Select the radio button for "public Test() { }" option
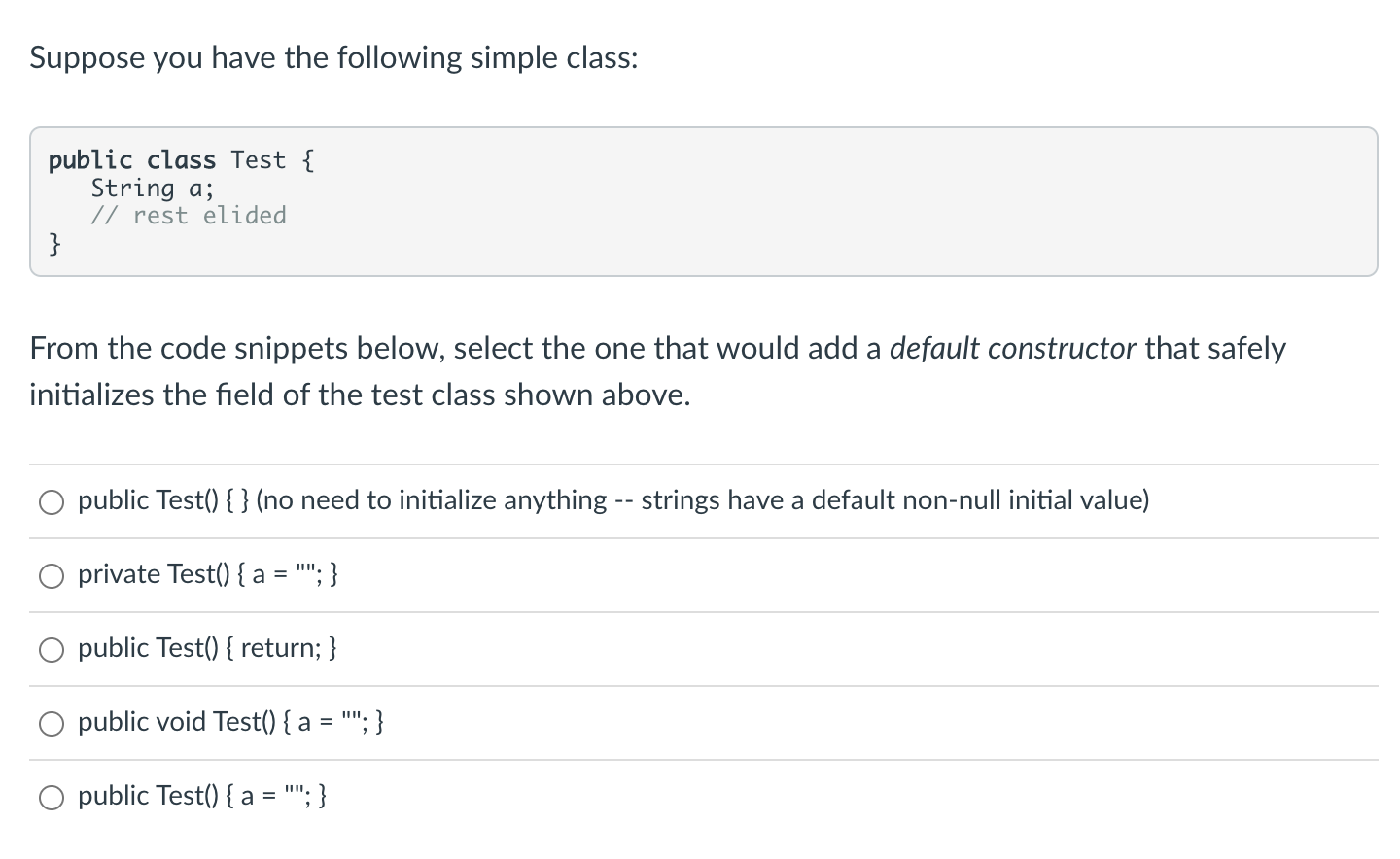Screen dimensions: 1400x859 [x=52, y=501]
